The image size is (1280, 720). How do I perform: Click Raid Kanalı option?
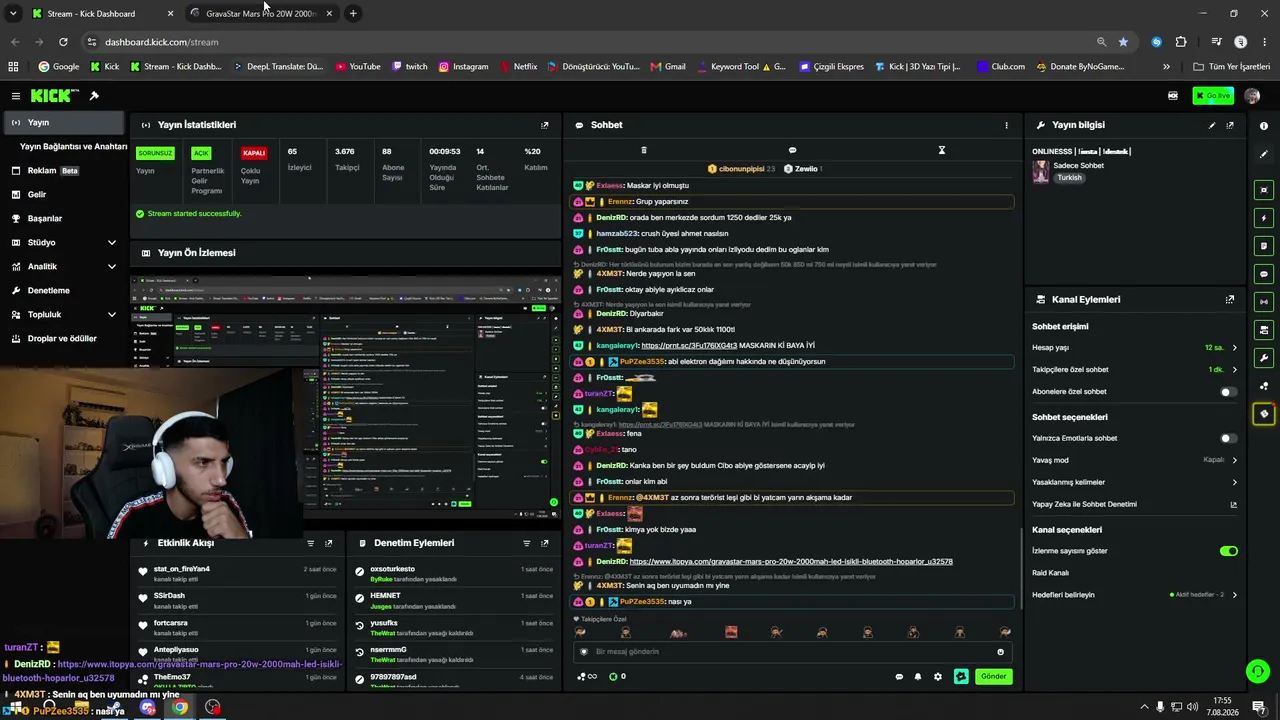click(x=1050, y=573)
